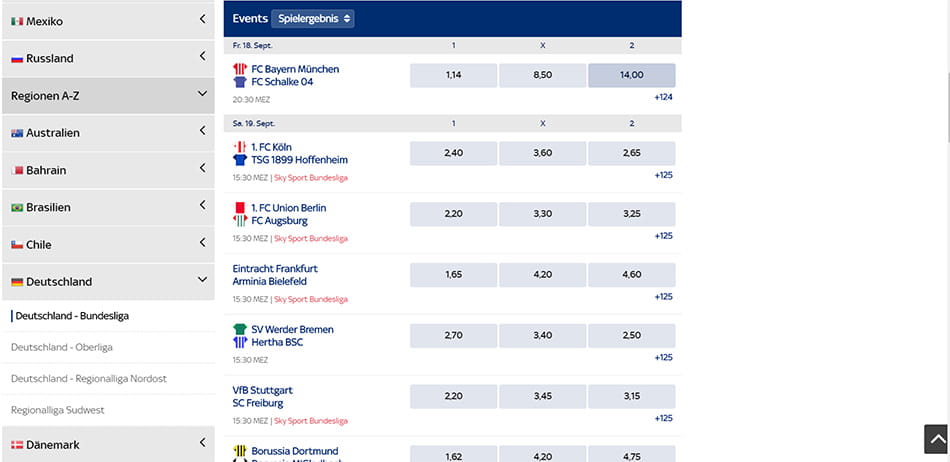Click the FC Bayern München jersey icon
The width and height of the screenshot is (950, 462).
pyautogui.click(x=240, y=69)
